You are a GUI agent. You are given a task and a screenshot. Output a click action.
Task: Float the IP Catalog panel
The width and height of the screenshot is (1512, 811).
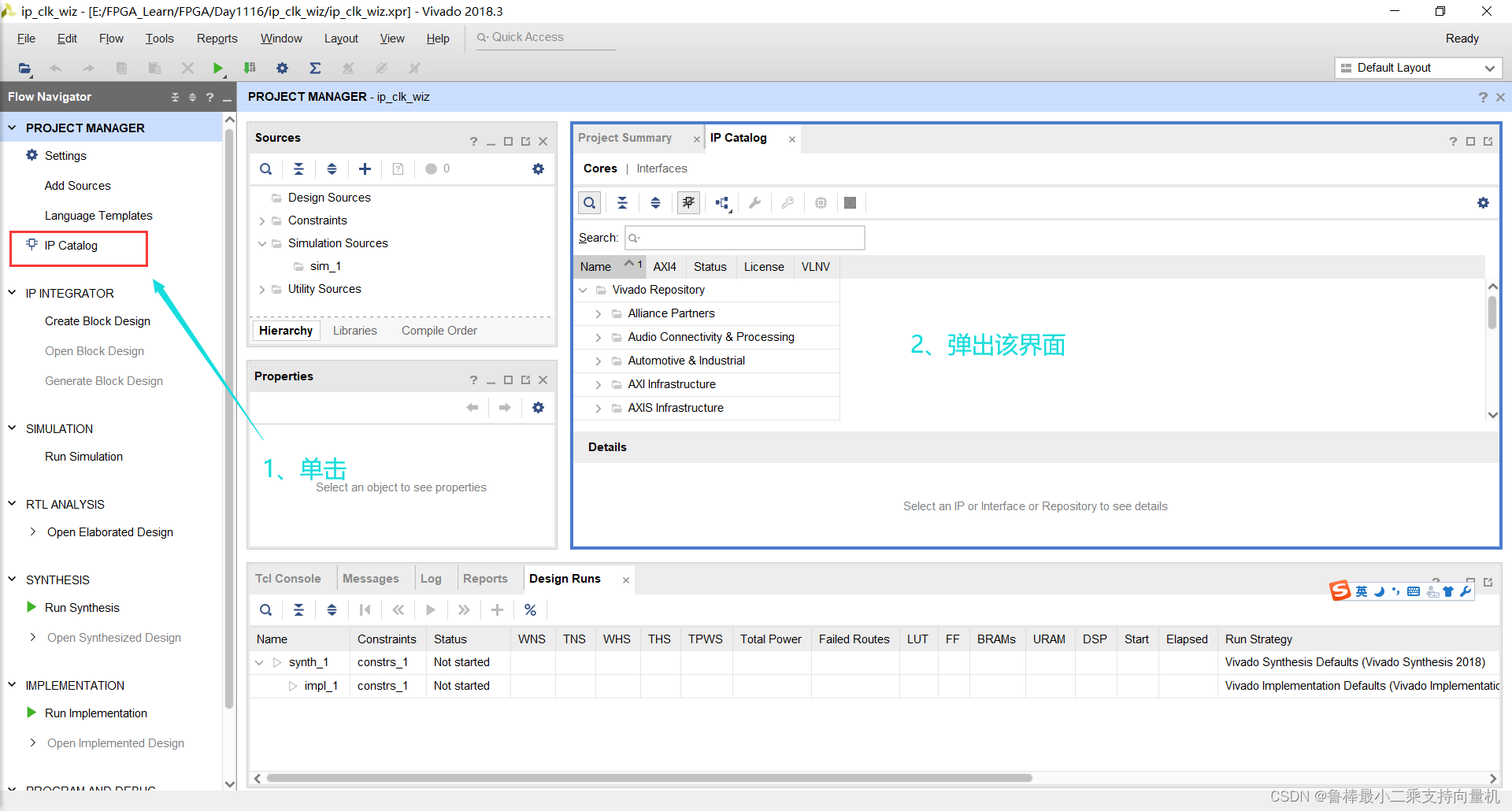click(1488, 142)
